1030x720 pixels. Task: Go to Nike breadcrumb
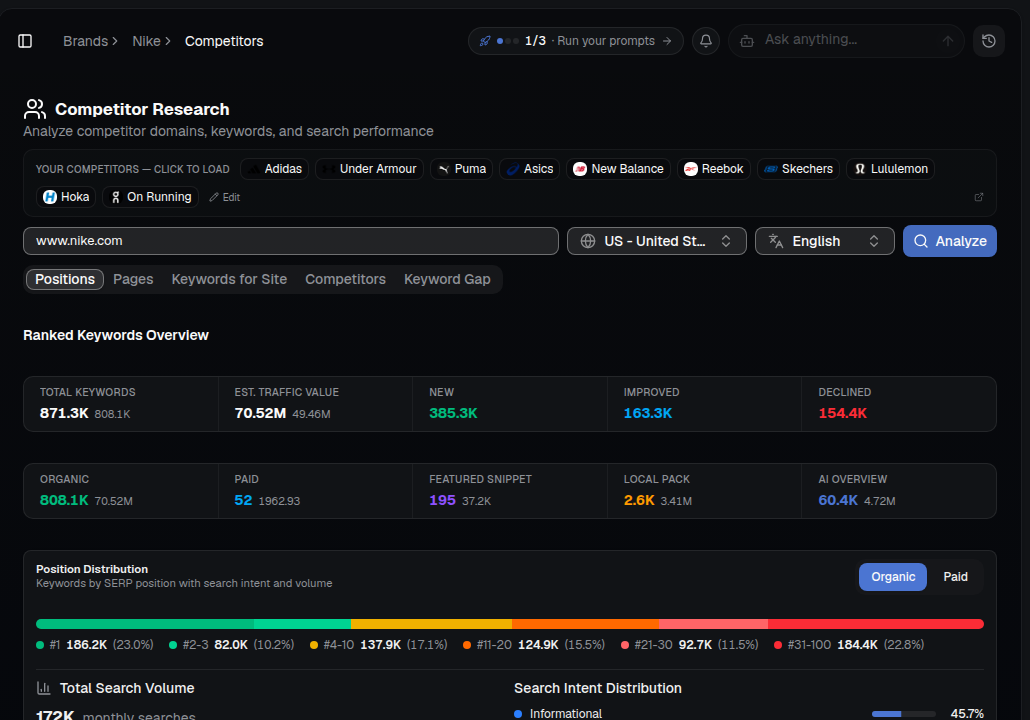click(x=146, y=41)
